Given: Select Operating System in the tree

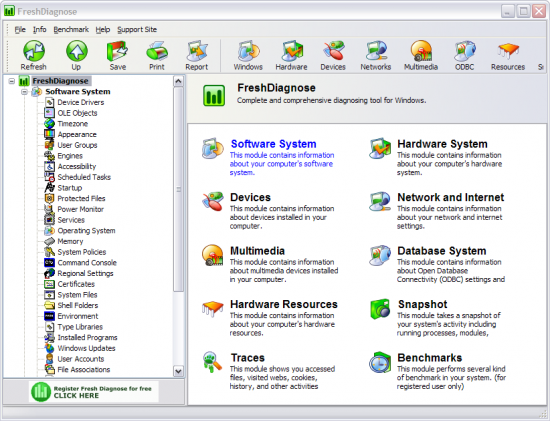Looking at the screenshot, I should click(86, 231).
